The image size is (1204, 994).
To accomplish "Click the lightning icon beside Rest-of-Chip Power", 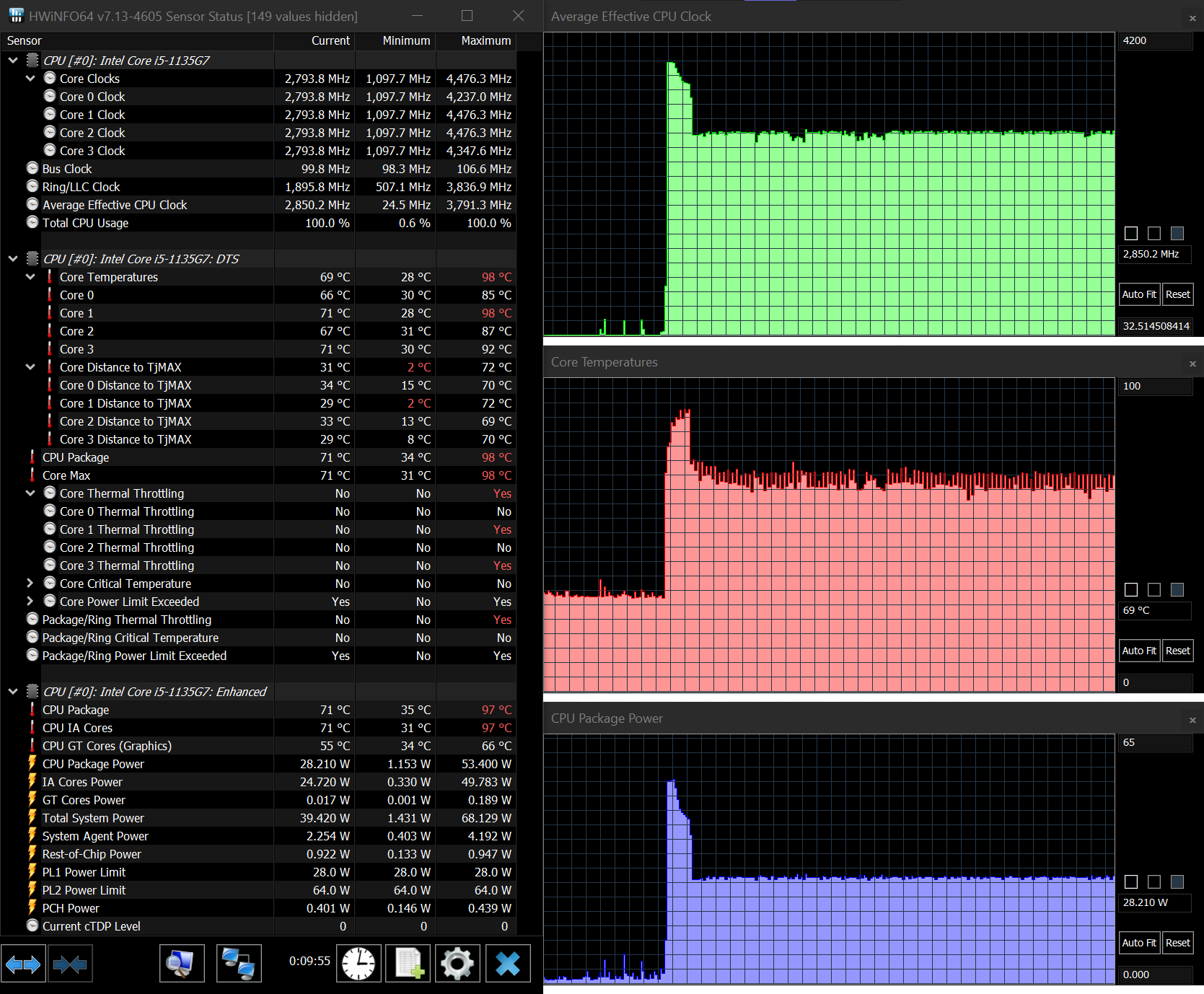I will point(32,853).
